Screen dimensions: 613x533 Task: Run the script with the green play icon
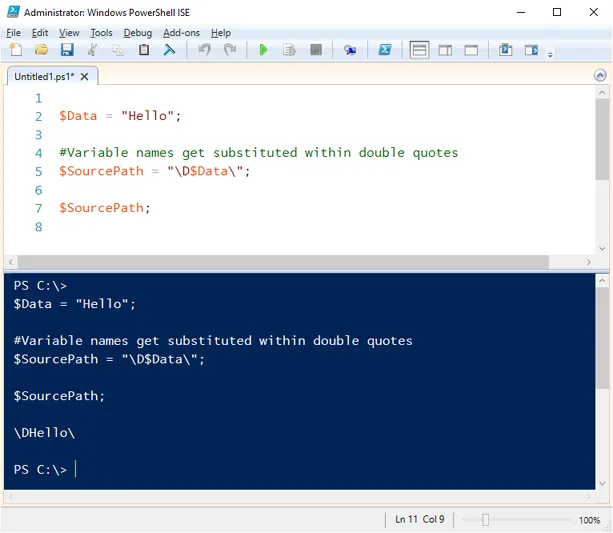coord(263,50)
